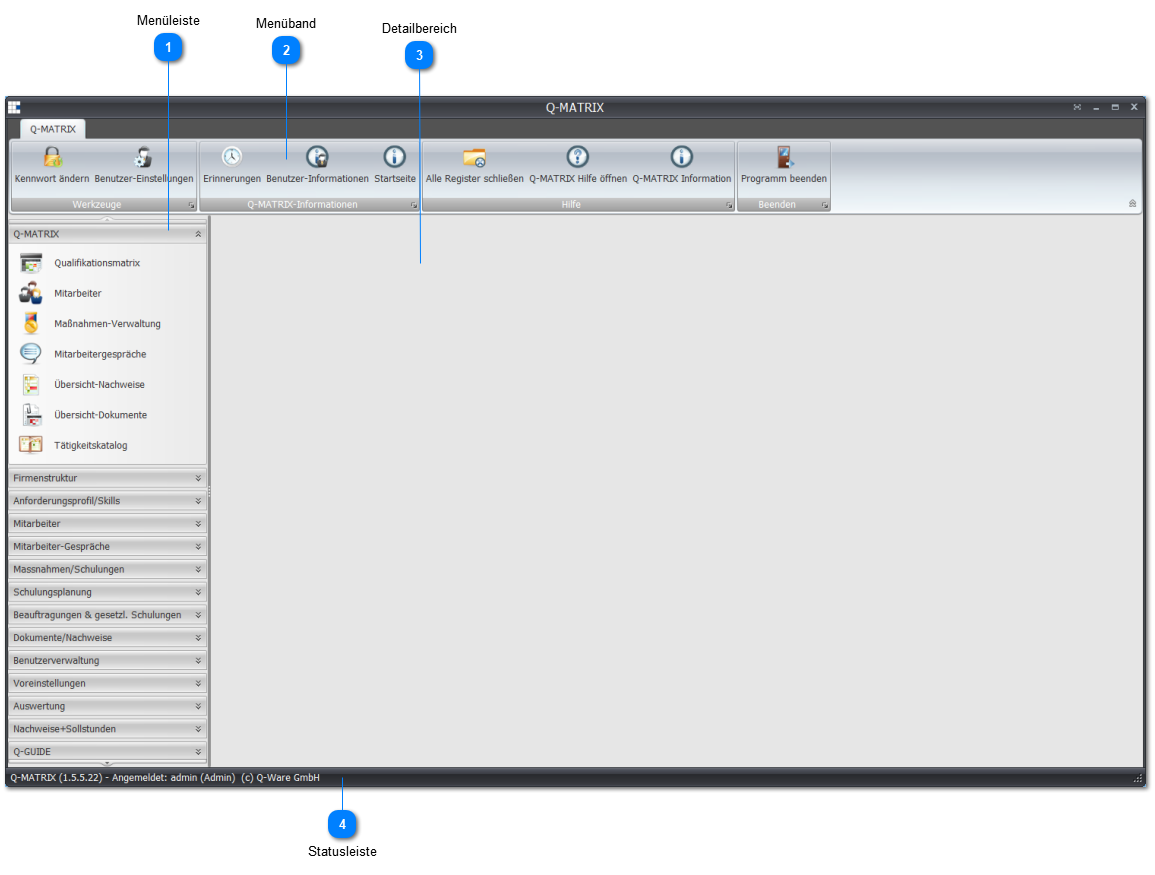Click the Programm beenden label
The image size is (1155, 875).
click(x=784, y=179)
